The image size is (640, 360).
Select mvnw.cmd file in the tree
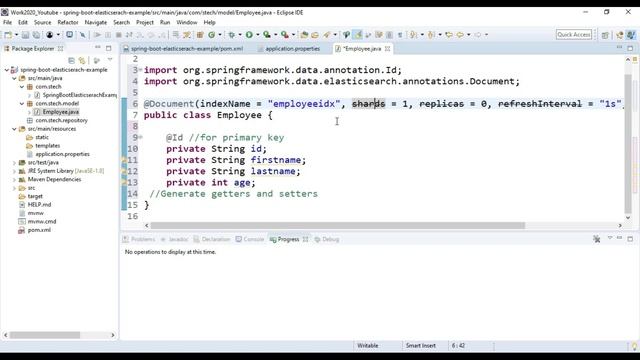42,222
